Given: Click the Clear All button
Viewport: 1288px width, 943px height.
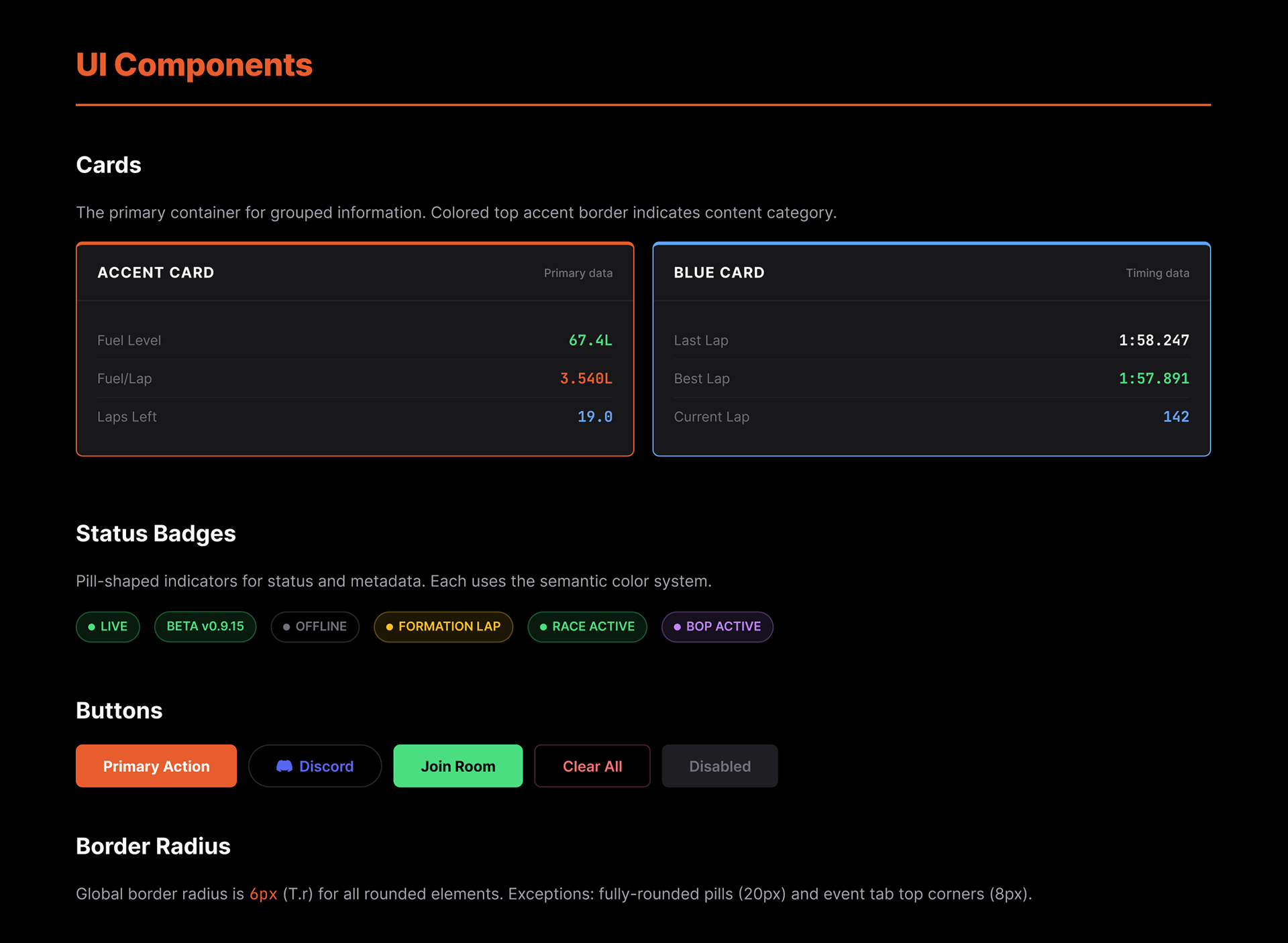Looking at the screenshot, I should coord(592,766).
